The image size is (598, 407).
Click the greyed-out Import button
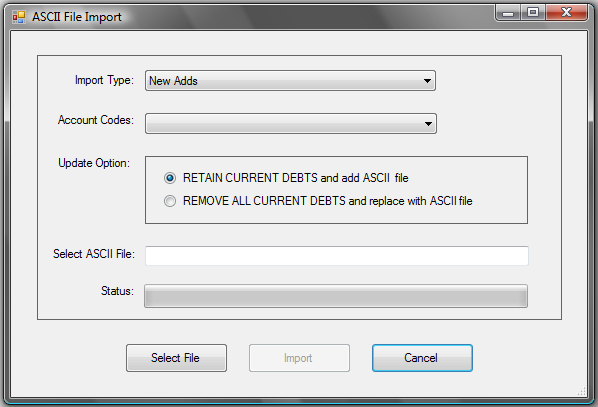[x=299, y=358]
